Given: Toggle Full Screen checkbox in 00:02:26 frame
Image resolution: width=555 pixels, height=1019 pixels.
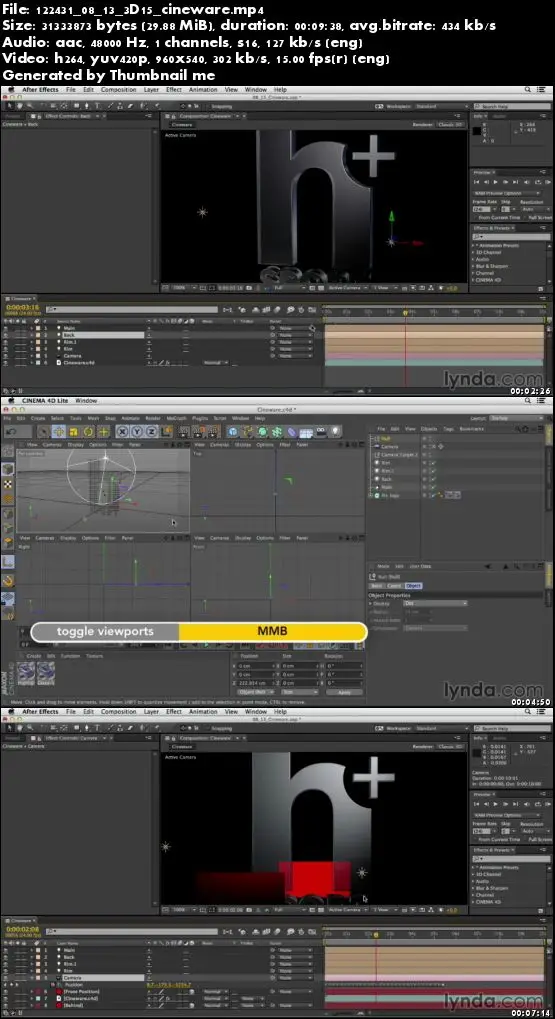Looking at the screenshot, I should (x=525, y=218).
